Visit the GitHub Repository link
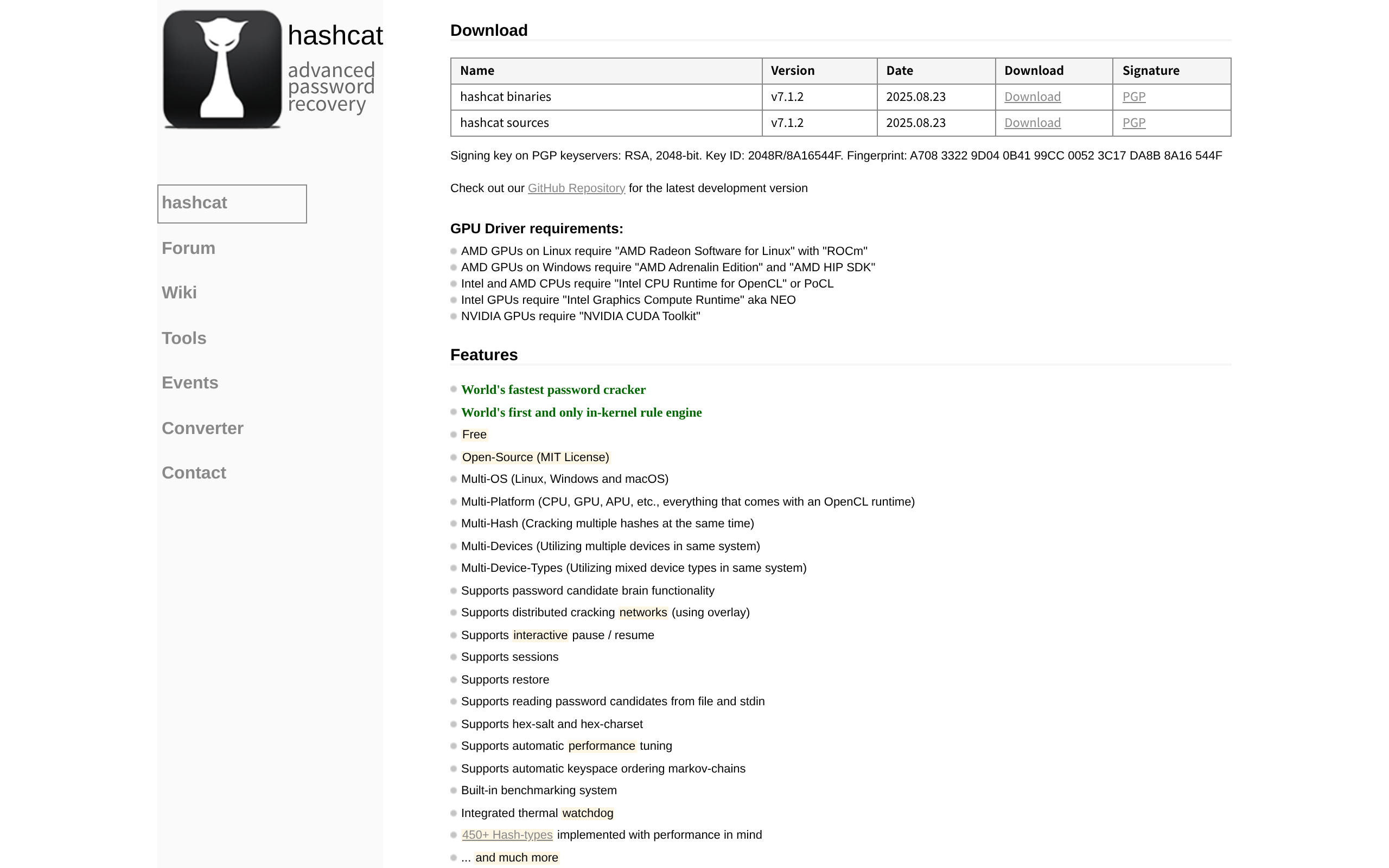This screenshot has height=868, width=1389. pos(576,188)
